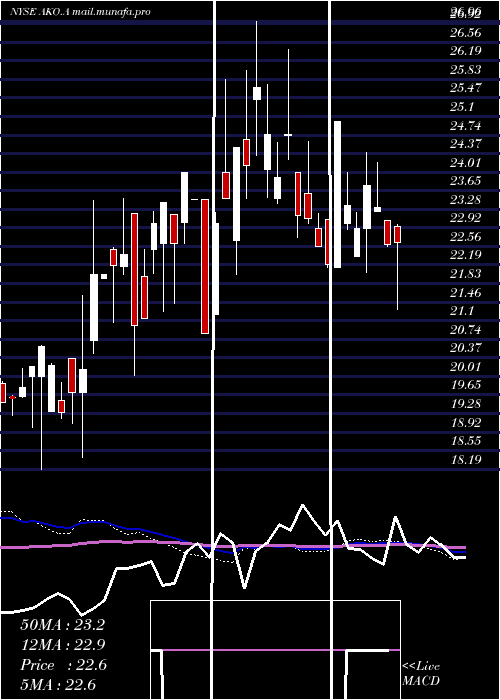
Task: Click the 22.56 price axis label
Action: [466, 237]
